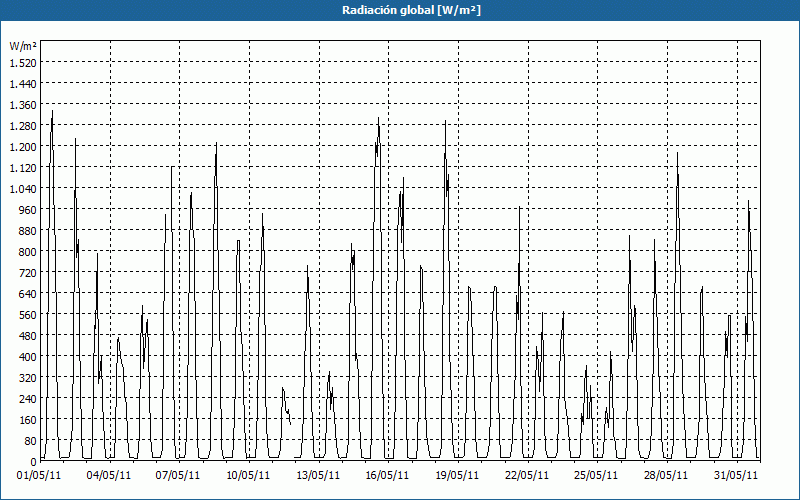This screenshot has height=500, width=800.
Task: Click the W/m² axis unit label
Action: point(23,46)
